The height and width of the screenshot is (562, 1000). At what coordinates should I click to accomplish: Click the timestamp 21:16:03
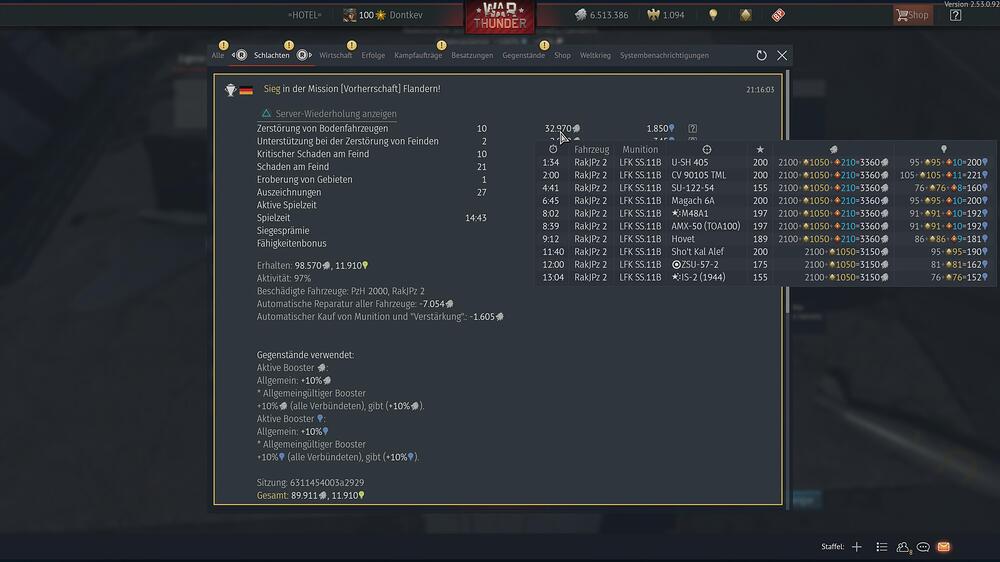point(760,90)
